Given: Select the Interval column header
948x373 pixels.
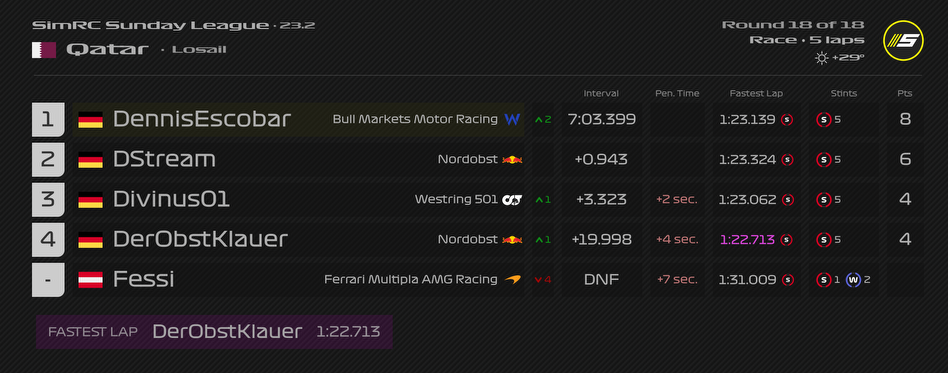Looking at the screenshot, I should (x=601, y=94).
